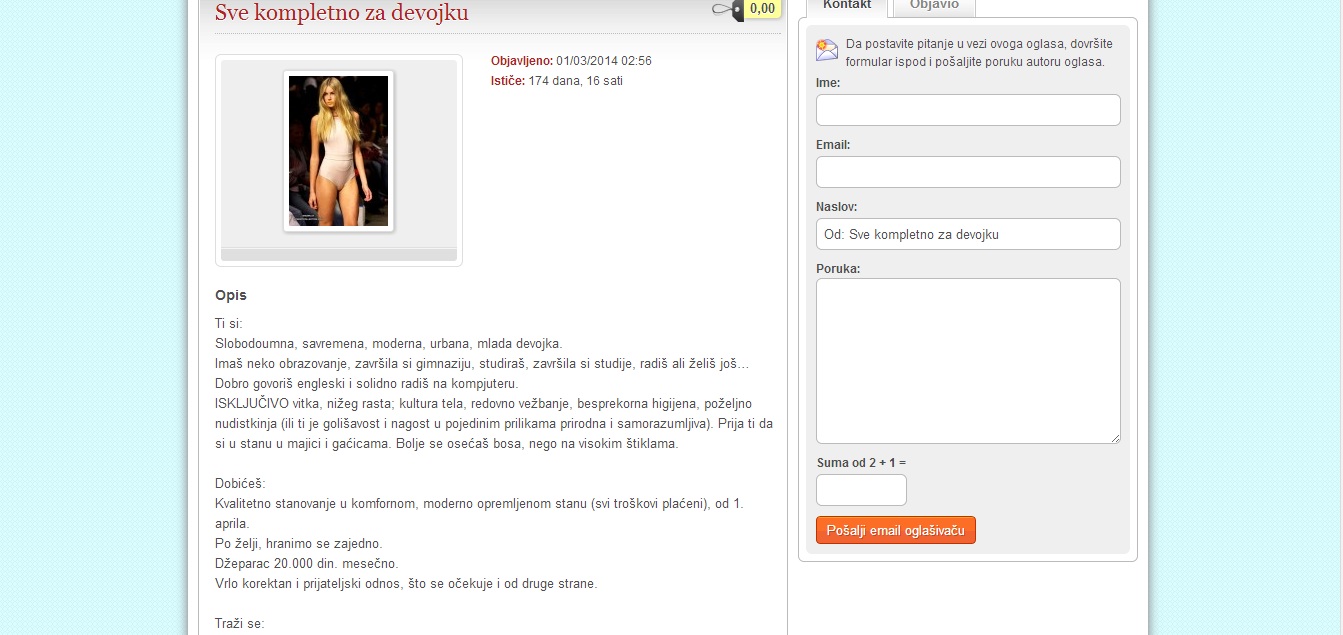
Task: Click the Ime: field label
Action: [x=828, y=83]
